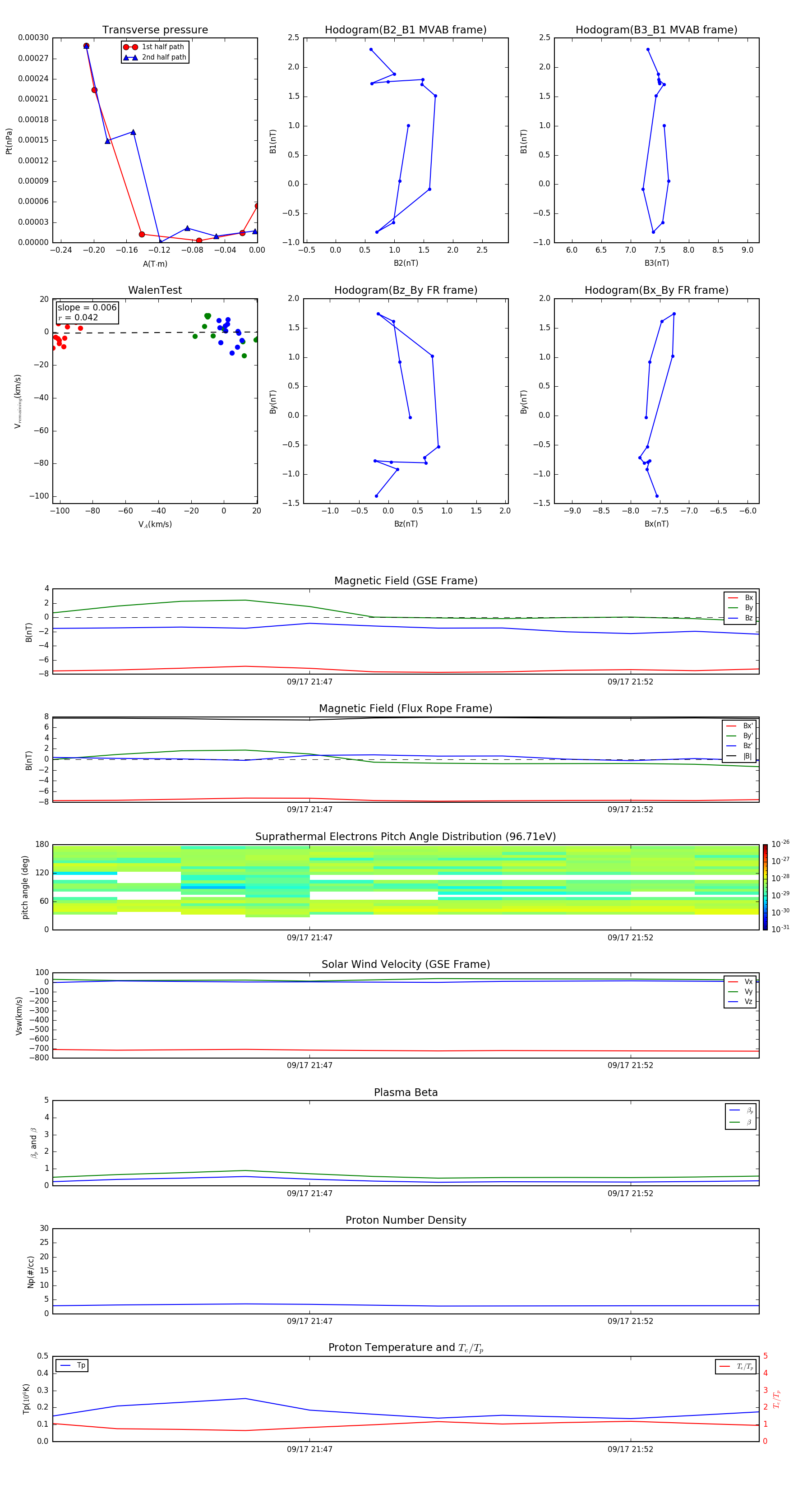812x1489 pixels.
Task: Click the "Proton Temperature and Te/Tp" title
Action: [406, 1348]
